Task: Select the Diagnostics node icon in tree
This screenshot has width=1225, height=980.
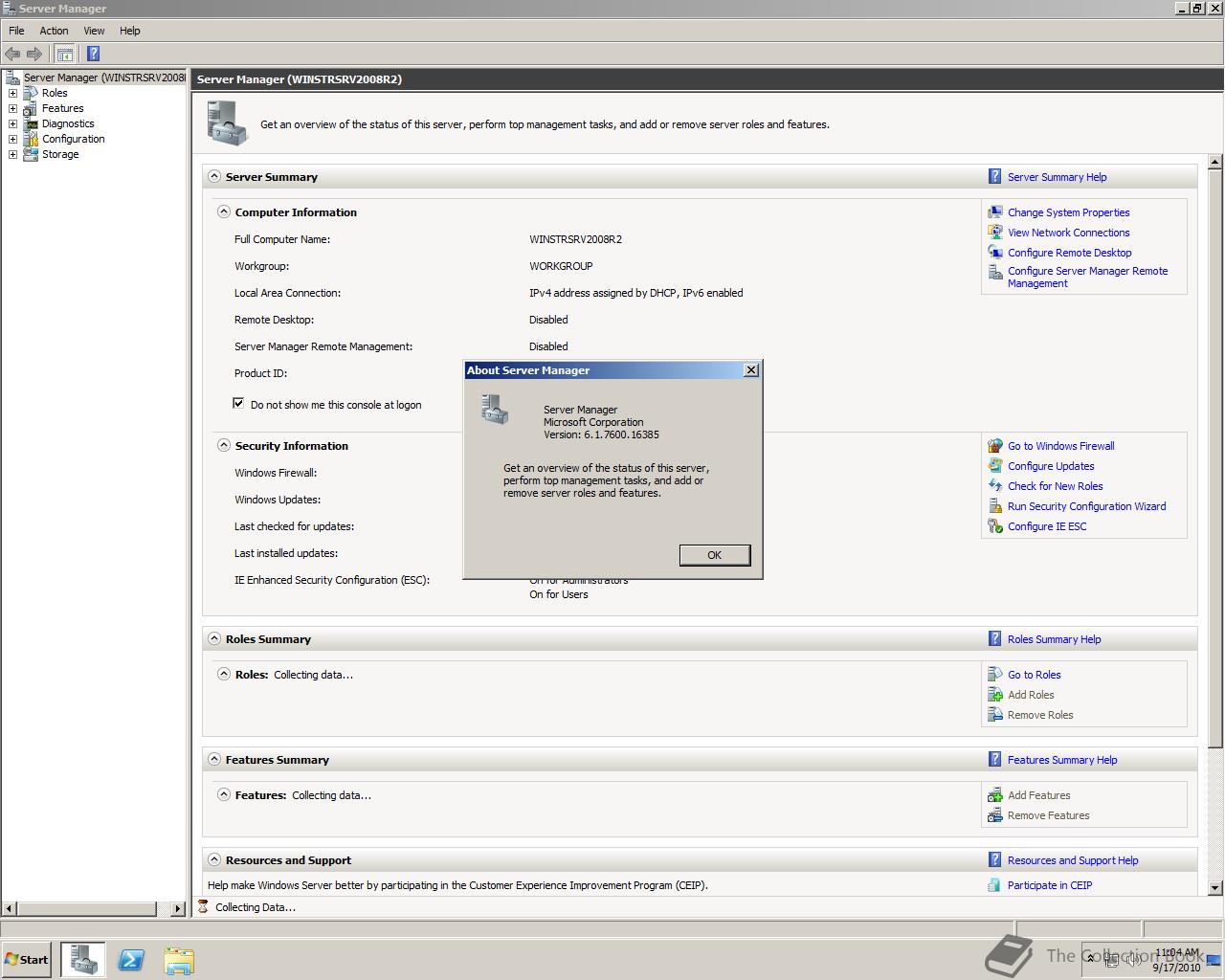Action: [31, 123]
